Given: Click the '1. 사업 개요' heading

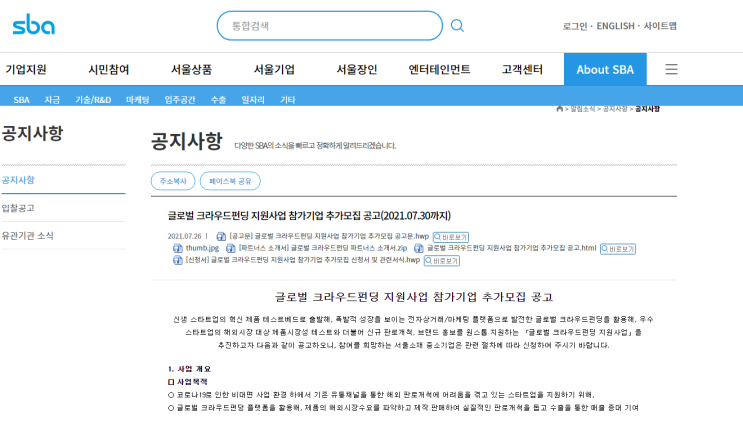Looking at the screenshot, I should (x=189, y=369).
